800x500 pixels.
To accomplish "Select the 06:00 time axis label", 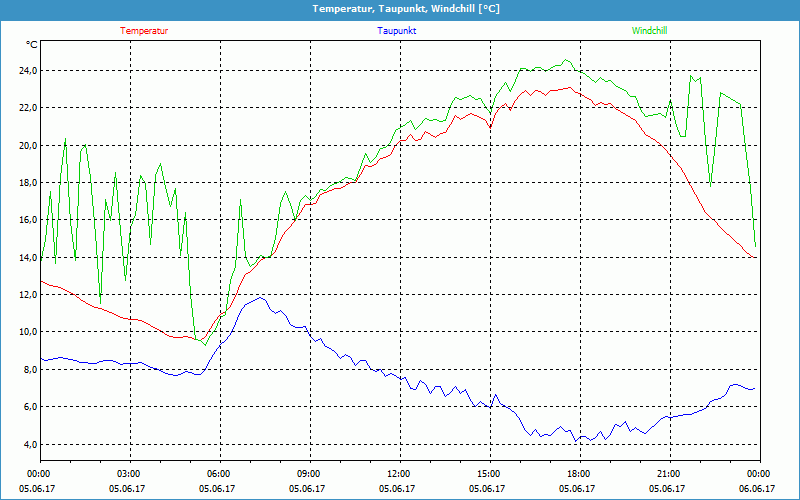I will click(219, 474).
